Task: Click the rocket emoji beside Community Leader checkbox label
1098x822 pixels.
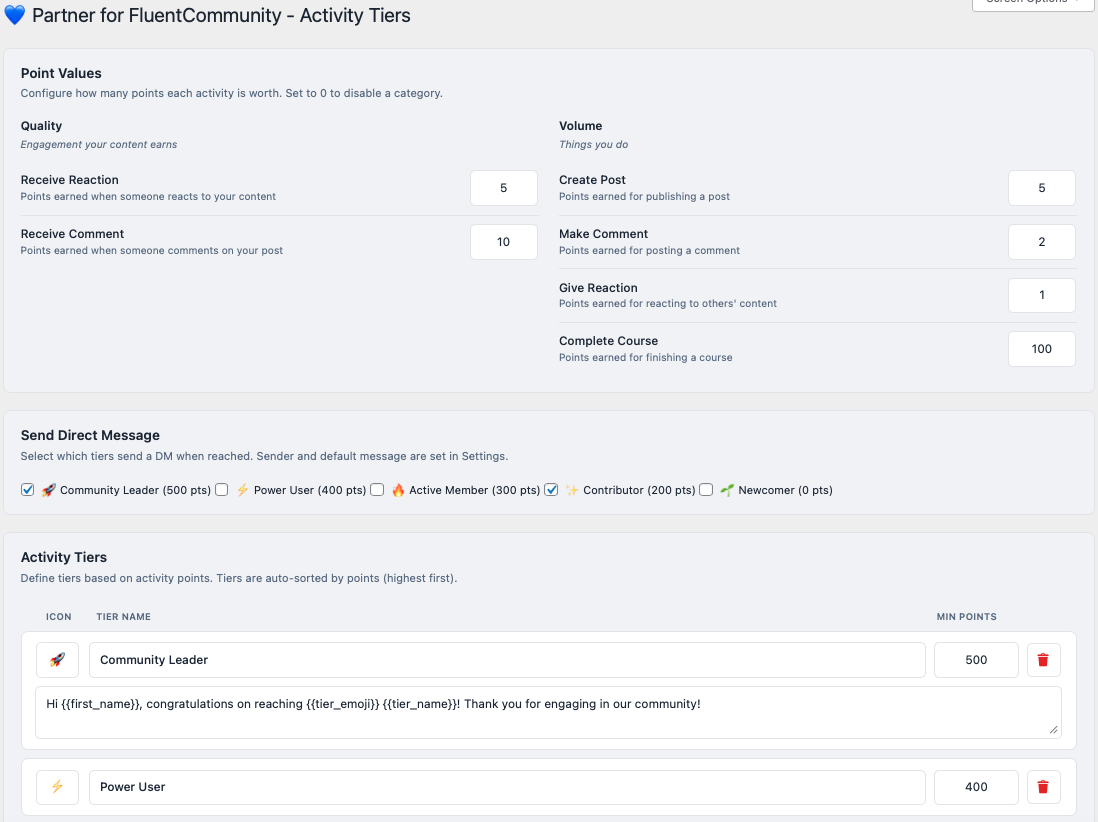Action: (48, 490)
